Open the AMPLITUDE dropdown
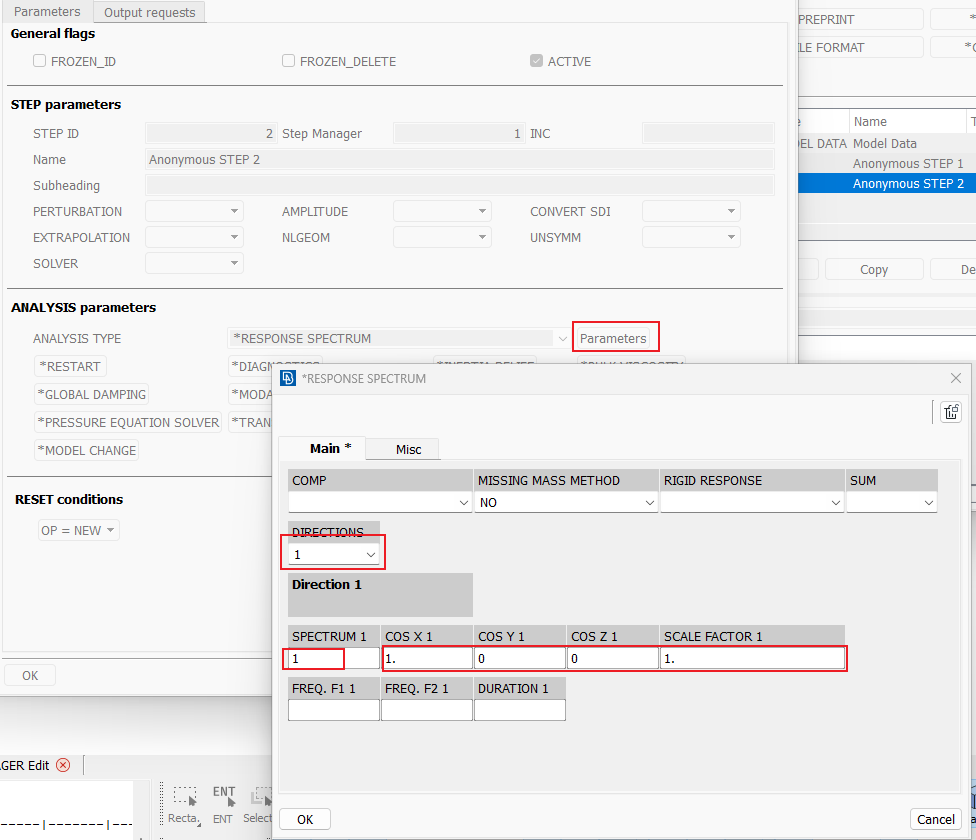Image resolution: width=976 pixels, height=840 pixels. click(442, 211)
